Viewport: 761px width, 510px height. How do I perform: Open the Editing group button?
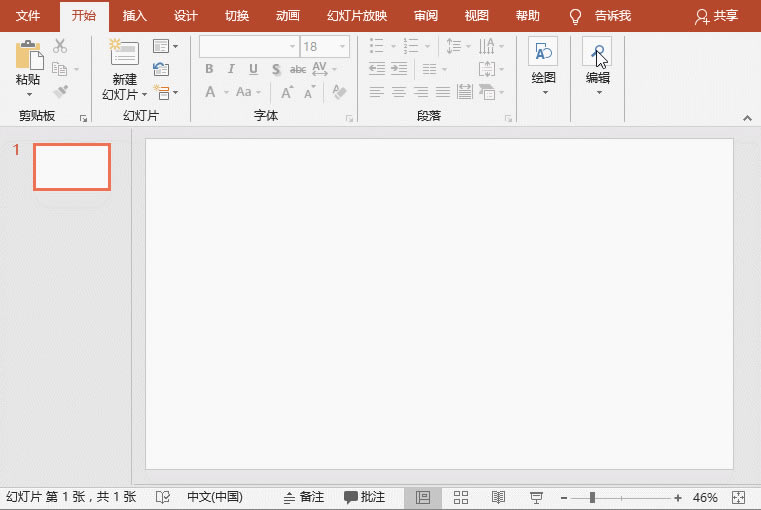[597, 60]
